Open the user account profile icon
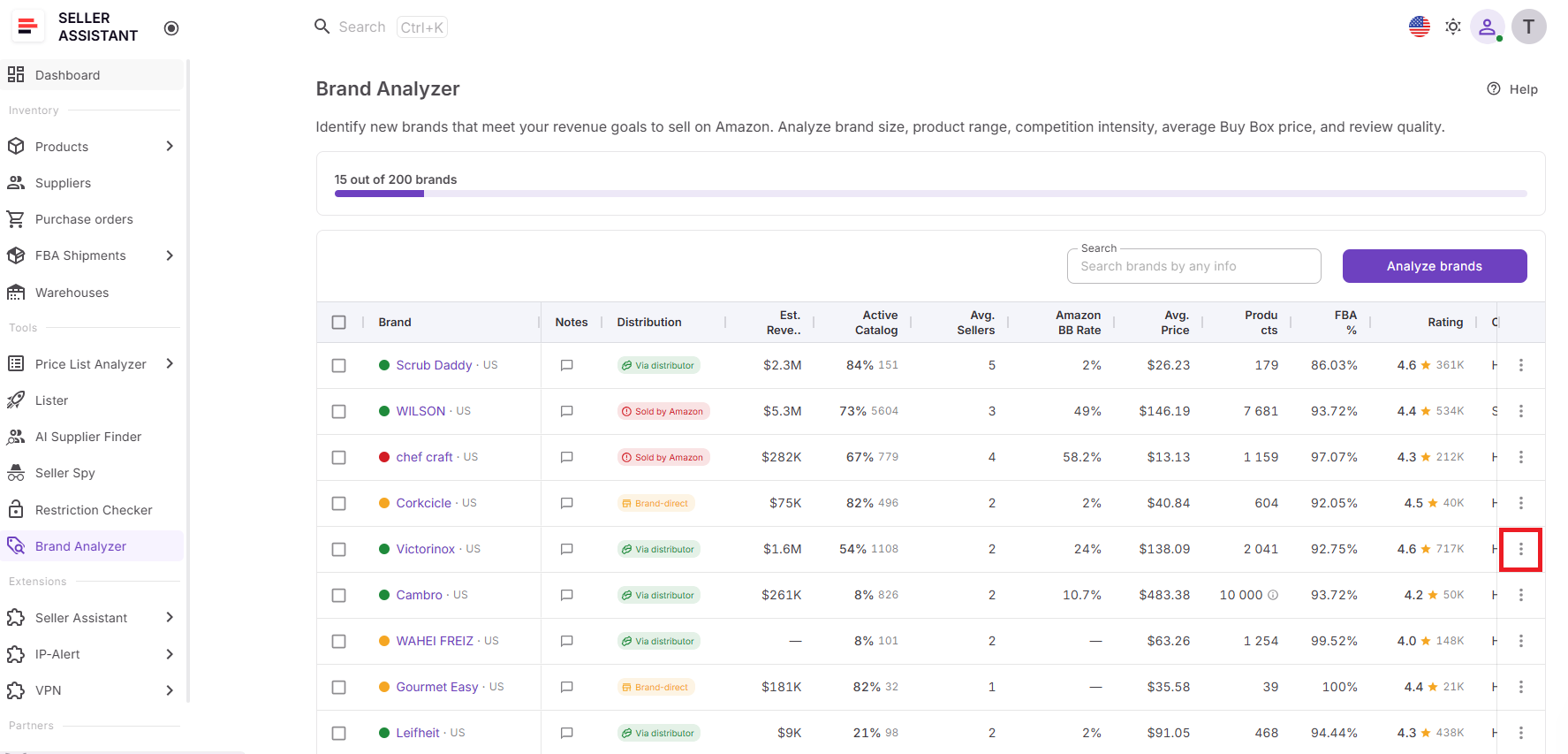The image size is (1568, 754). pyautogui.click(x=1488, y=27)
